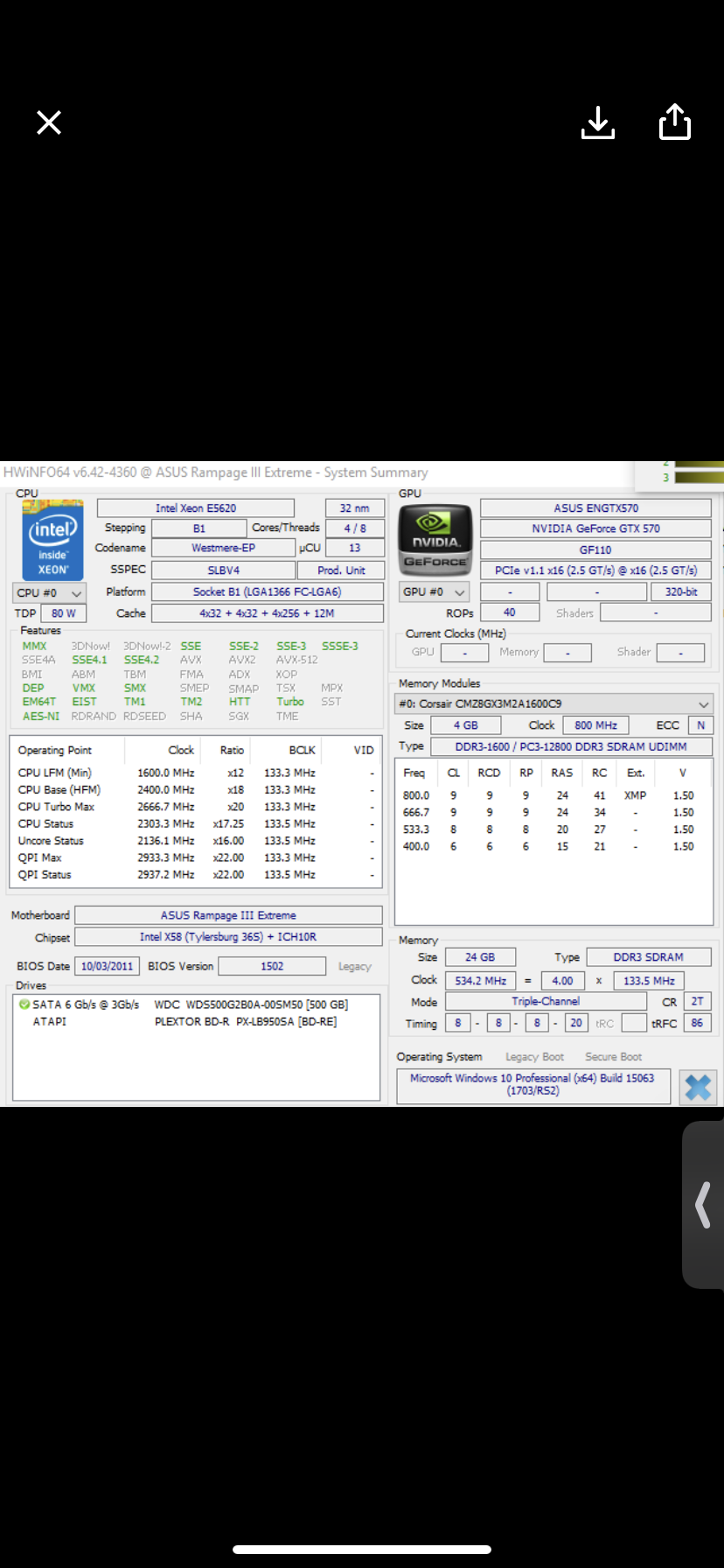Click the NVIDIA GeForce GTX 570 field
Screen dimensions: 724x1568
pyautogui.click(x=596, y=528)
